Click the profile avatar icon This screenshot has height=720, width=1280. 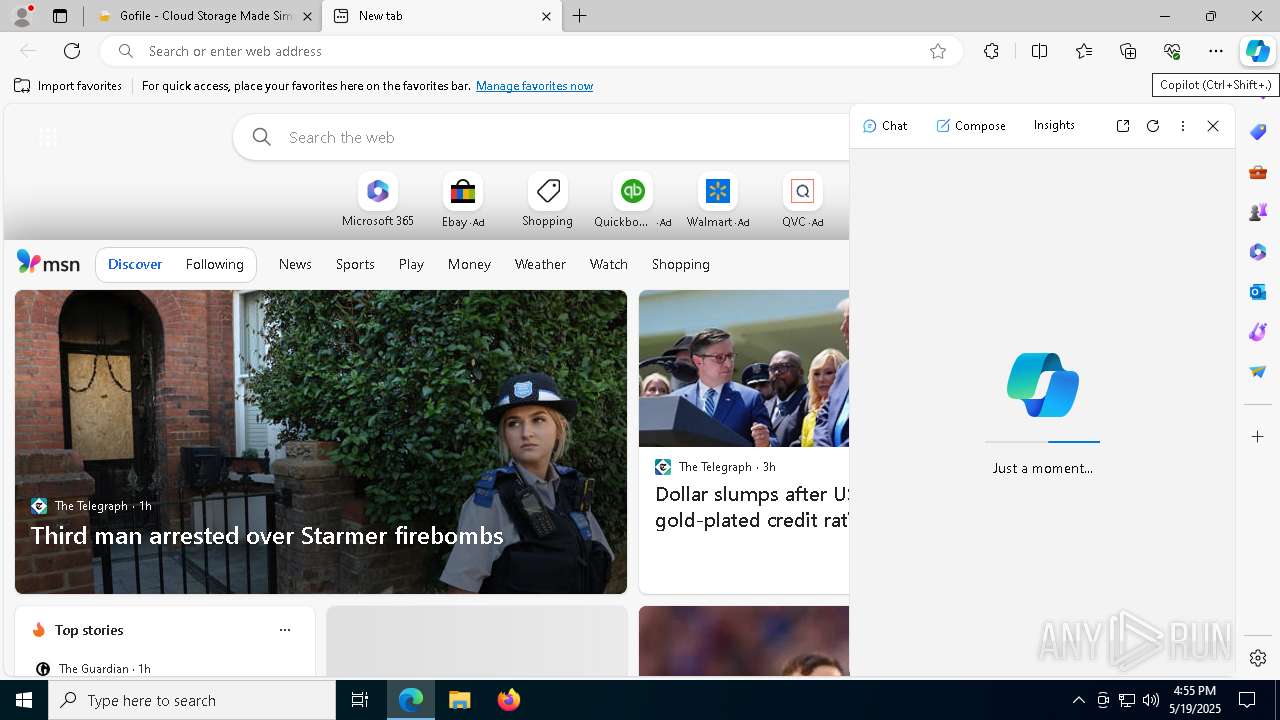[22, 15]
